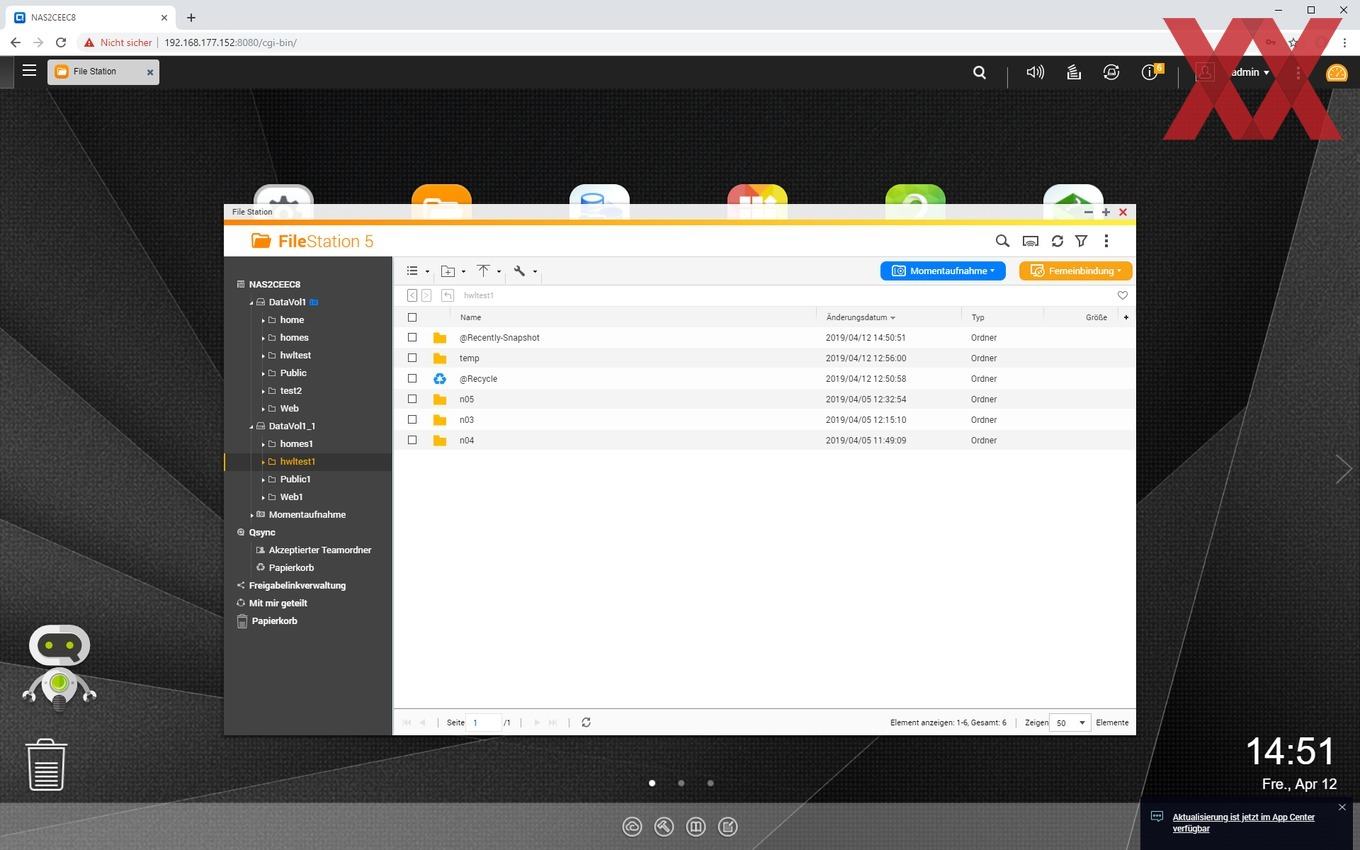1360x850 pixels.
Task: Select the homes folder in tree
Action: [294, 338]
